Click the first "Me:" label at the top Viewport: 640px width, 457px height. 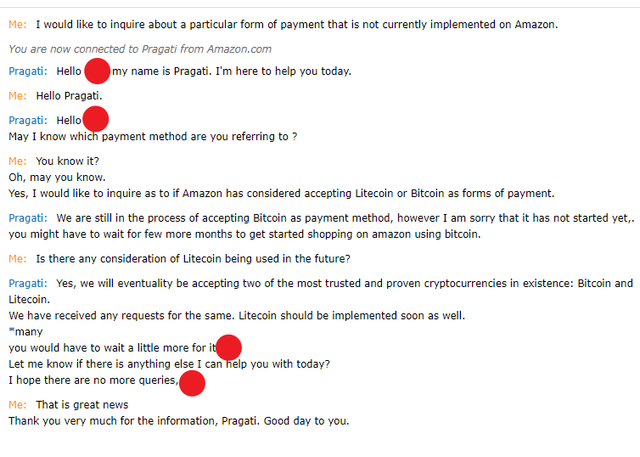[17, 24]
